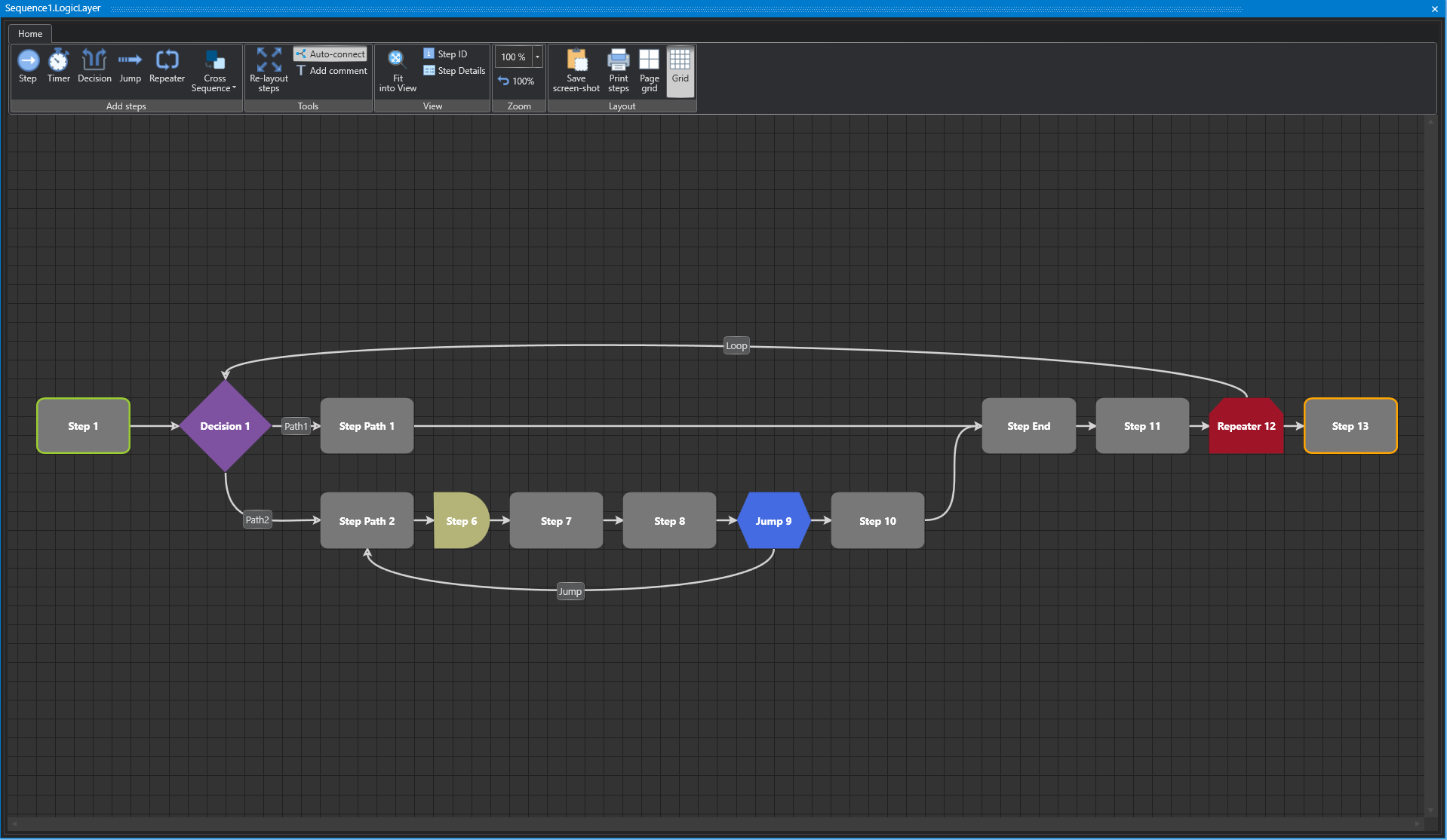Select the Step 6 timer-shaped node
This screenshot has width=1447, height=840.
point(462,521)
